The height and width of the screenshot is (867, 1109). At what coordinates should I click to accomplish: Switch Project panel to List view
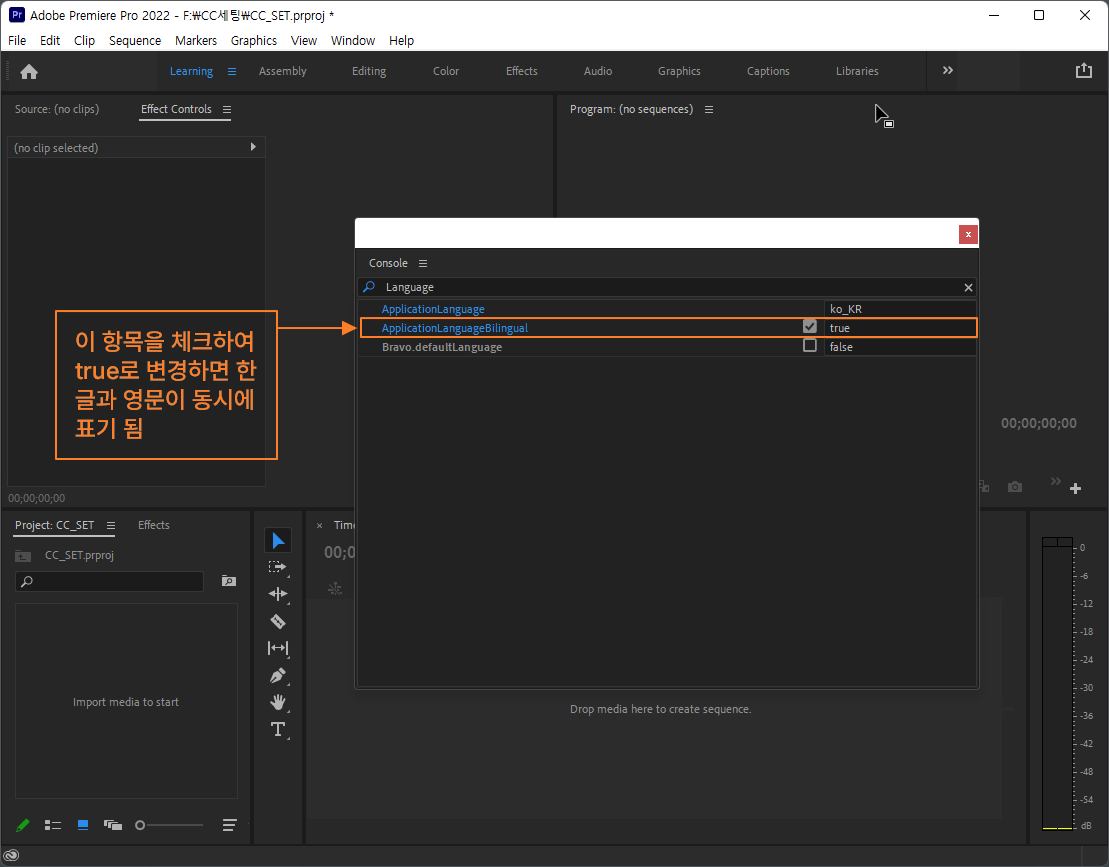pyautogui.click(x=53, y=825)
